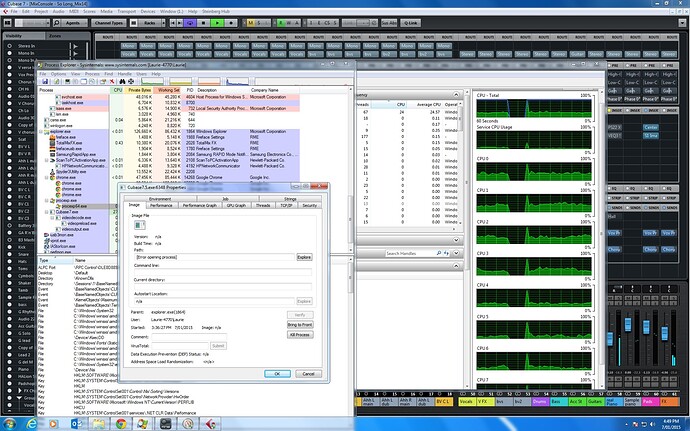Collapse the ScanToPCActivationApp.exe tree node
The height and width of the screenshot is (431, 690).
47,160
